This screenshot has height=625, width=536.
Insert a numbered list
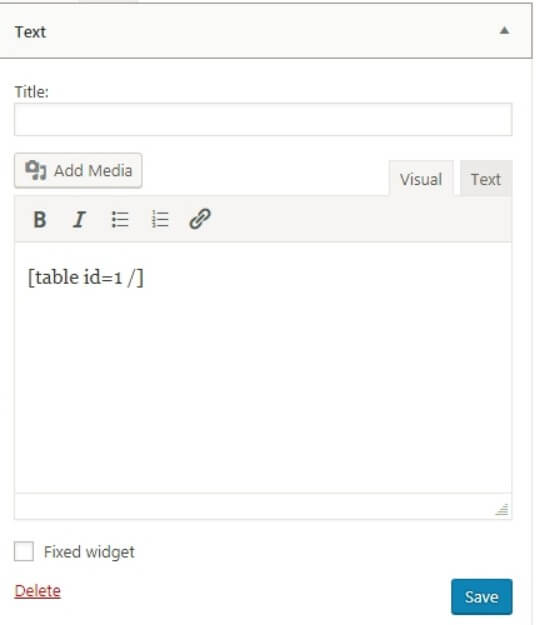160,219
